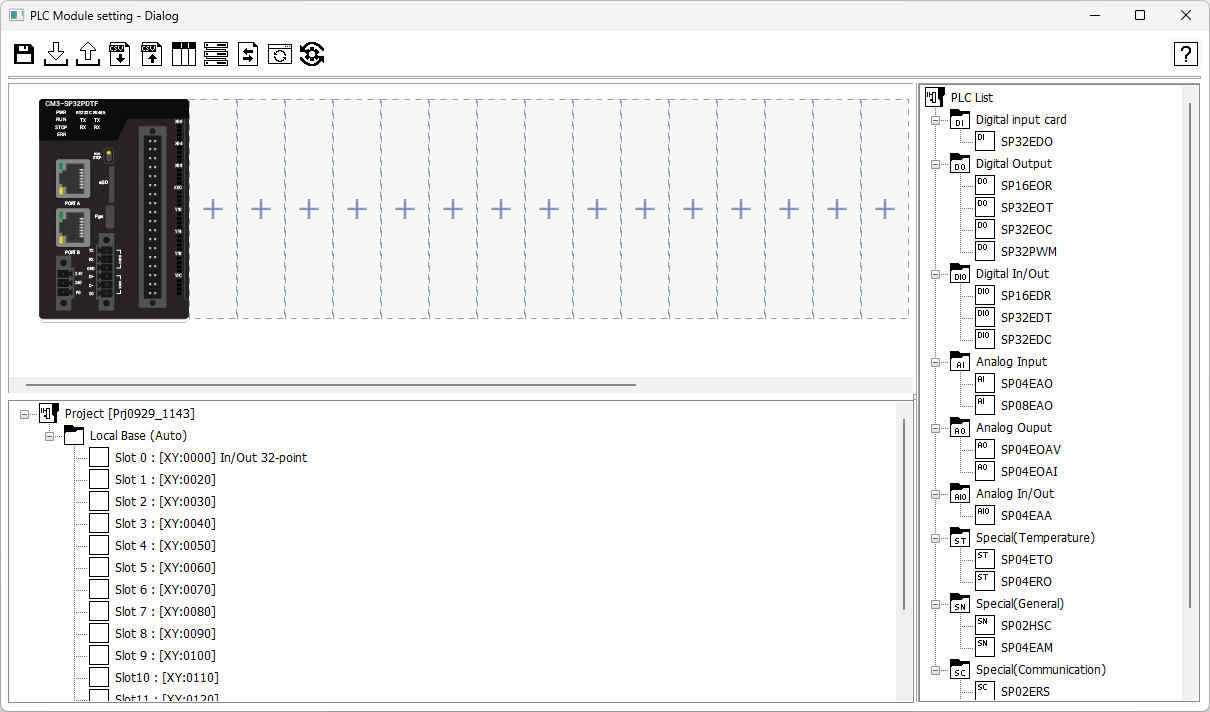
Task: Collapse the Analog Input category
Action: click(936, 362)
